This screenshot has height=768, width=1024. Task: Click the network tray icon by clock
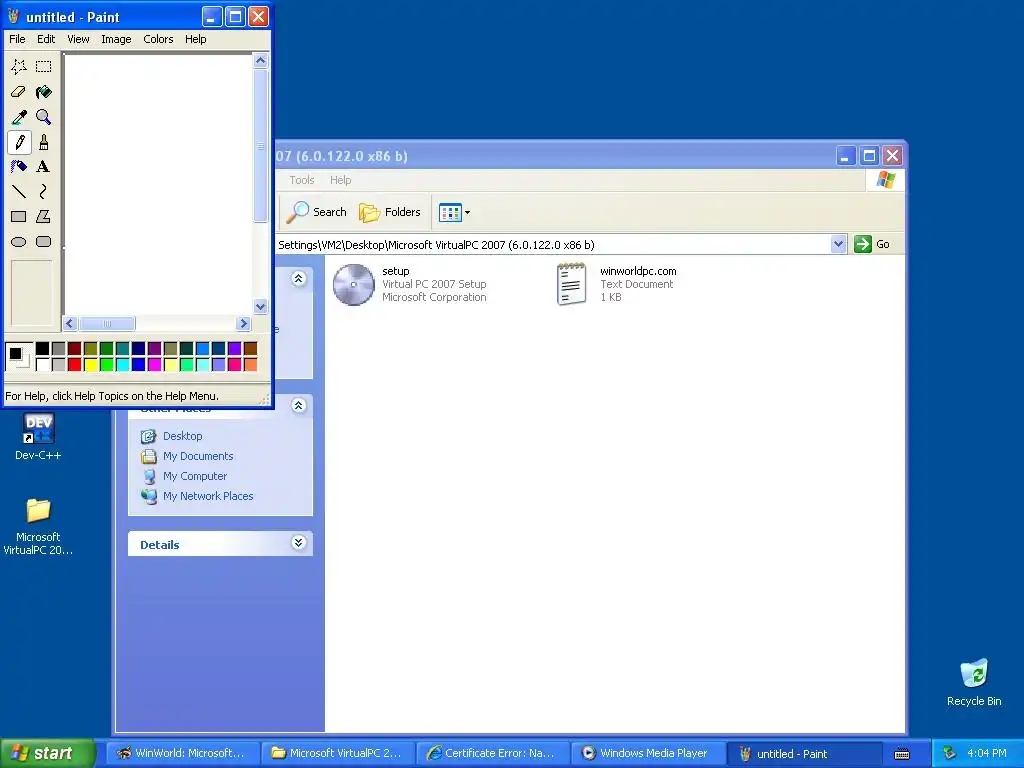pos(950,753)
